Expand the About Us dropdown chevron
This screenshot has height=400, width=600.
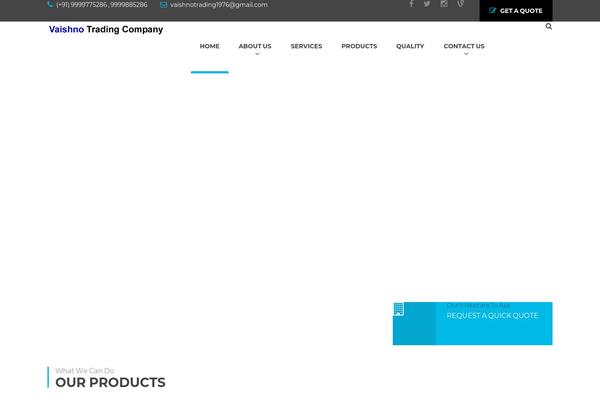[257, 54]
